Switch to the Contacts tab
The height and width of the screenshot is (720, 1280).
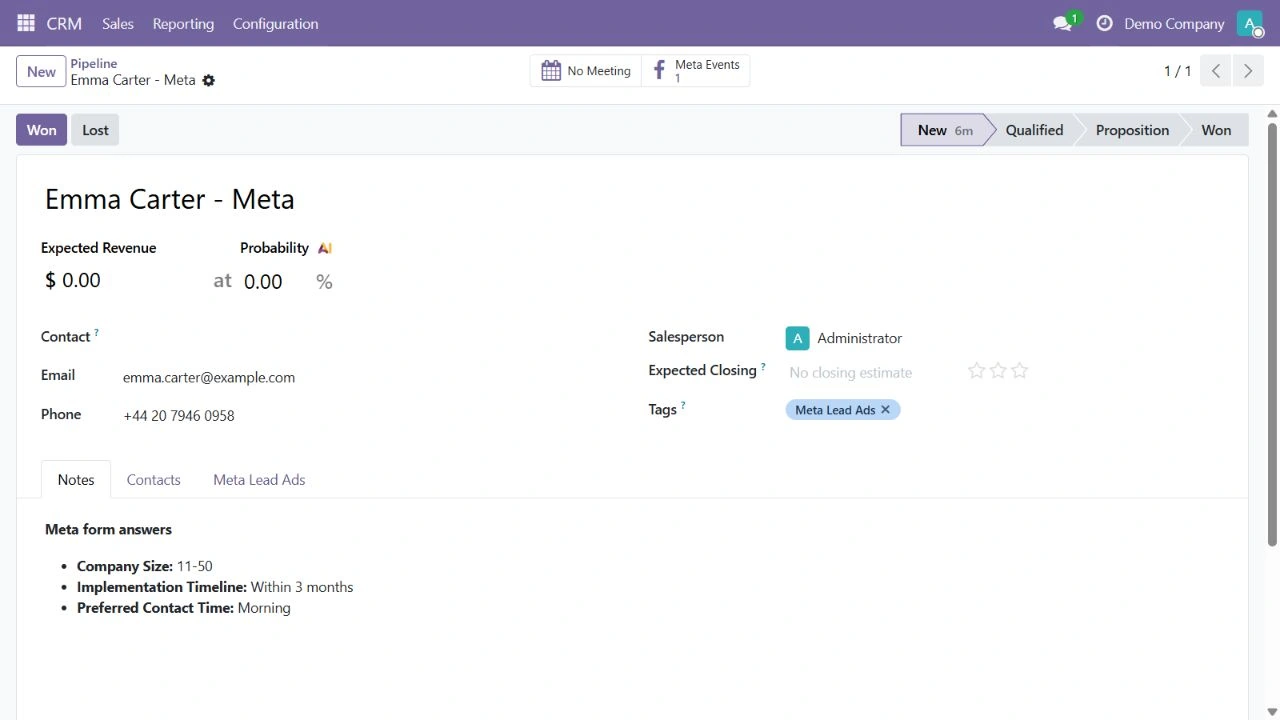click(154, 480)
